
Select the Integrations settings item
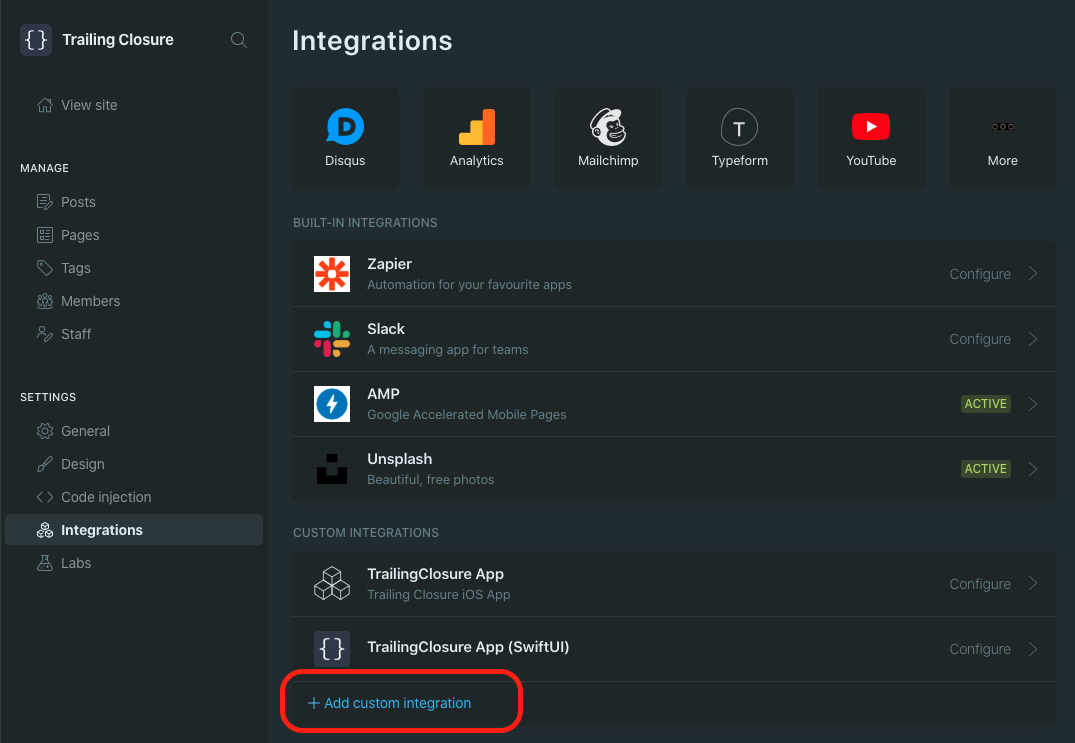point(134,530)
